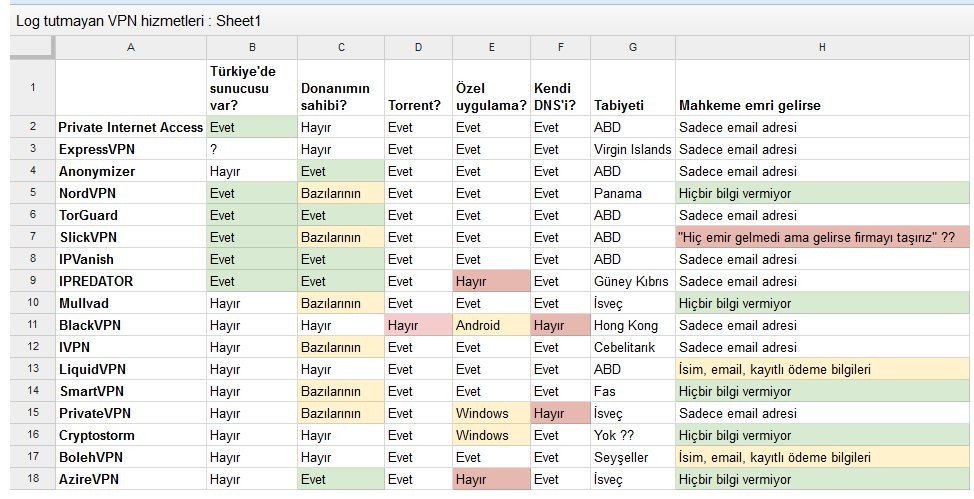The width and height of the screenshot is (974, 499).
Task: Select 'SmartVPN' cell
Action: point(130,391)
